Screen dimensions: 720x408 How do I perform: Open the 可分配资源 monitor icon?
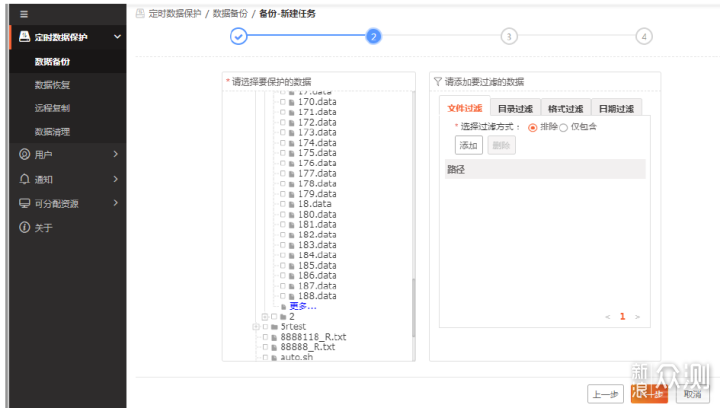coord(24,203)
